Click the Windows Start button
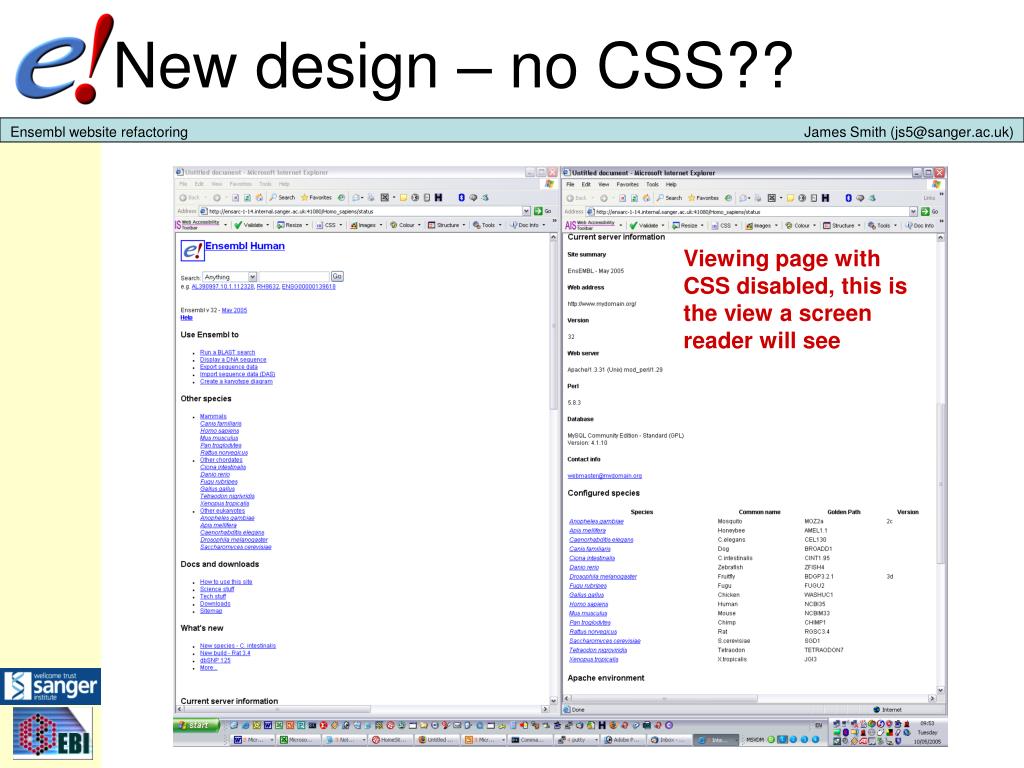The height and width of the screenshot is (768, 1024). [196, 725]
